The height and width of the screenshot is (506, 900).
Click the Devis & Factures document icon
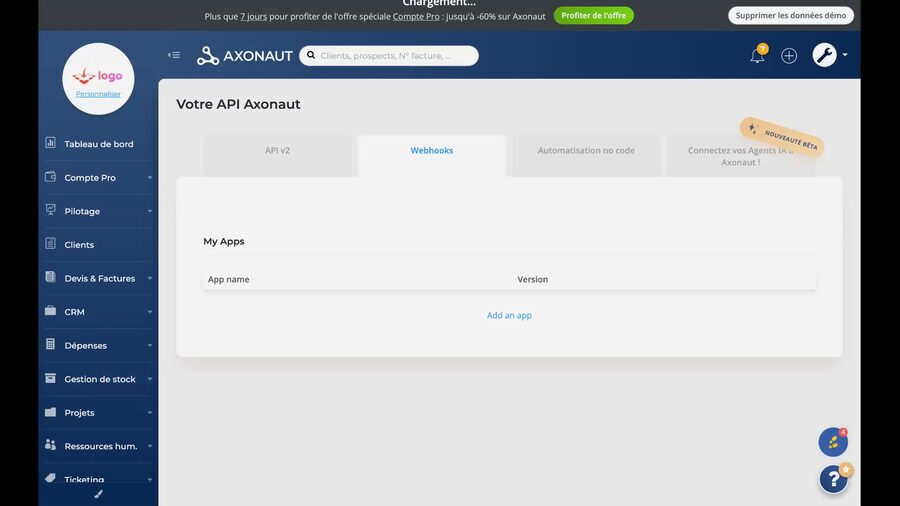pyautogui.click(x=51, y=277)
